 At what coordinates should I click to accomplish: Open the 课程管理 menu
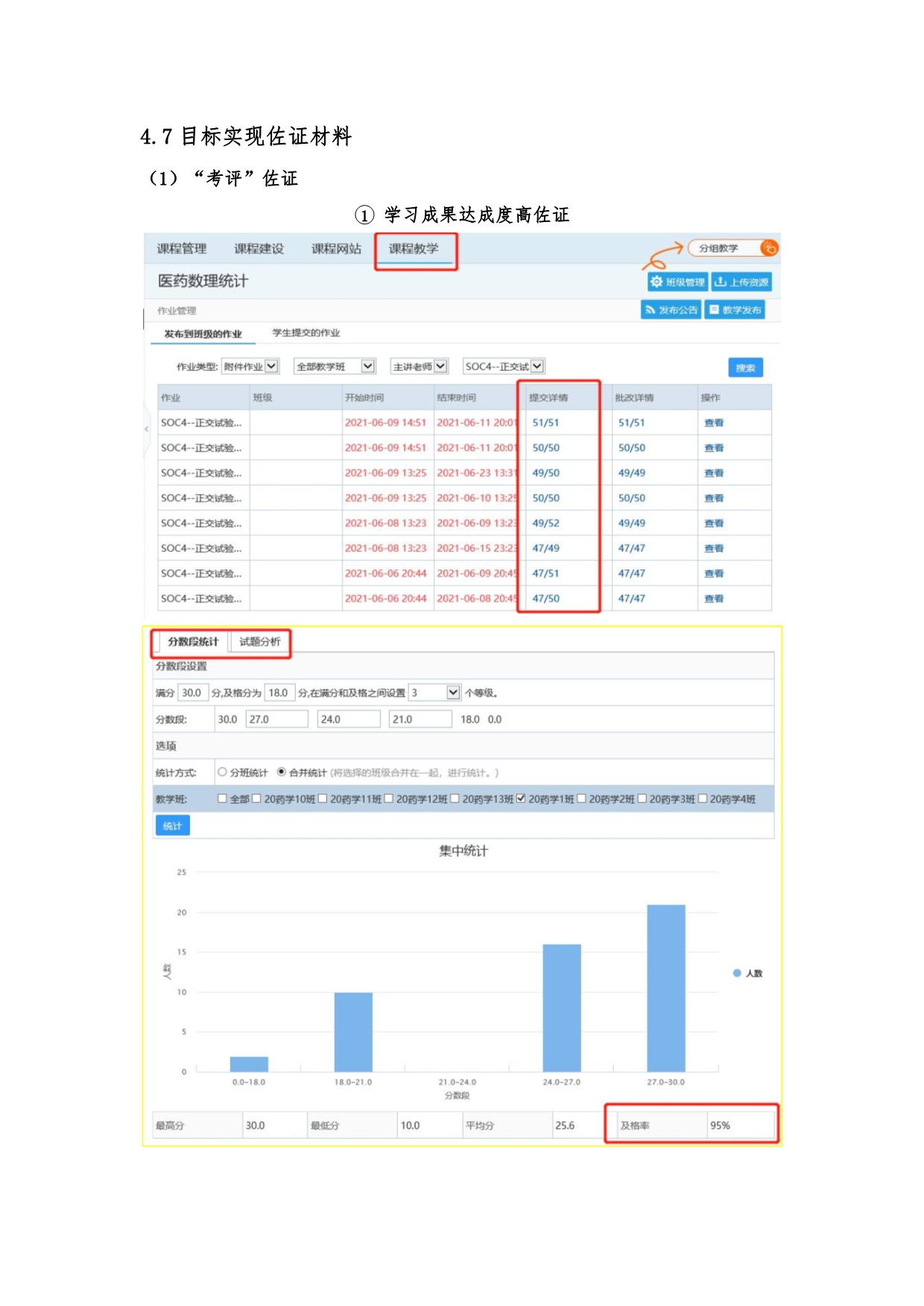click(181, 249)
